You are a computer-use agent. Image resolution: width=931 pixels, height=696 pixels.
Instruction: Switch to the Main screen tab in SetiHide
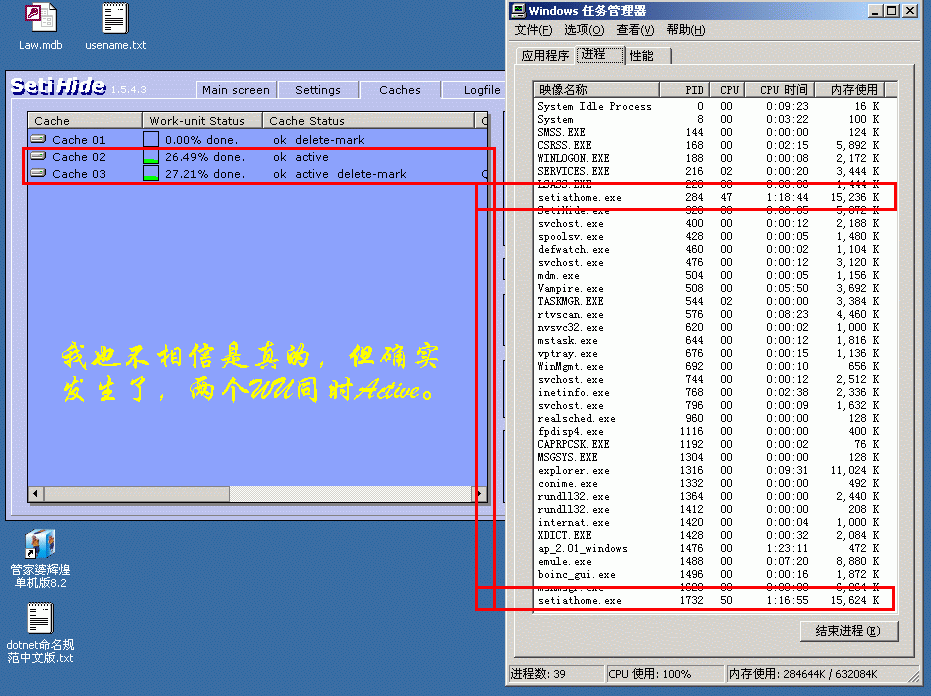(236, 90)
